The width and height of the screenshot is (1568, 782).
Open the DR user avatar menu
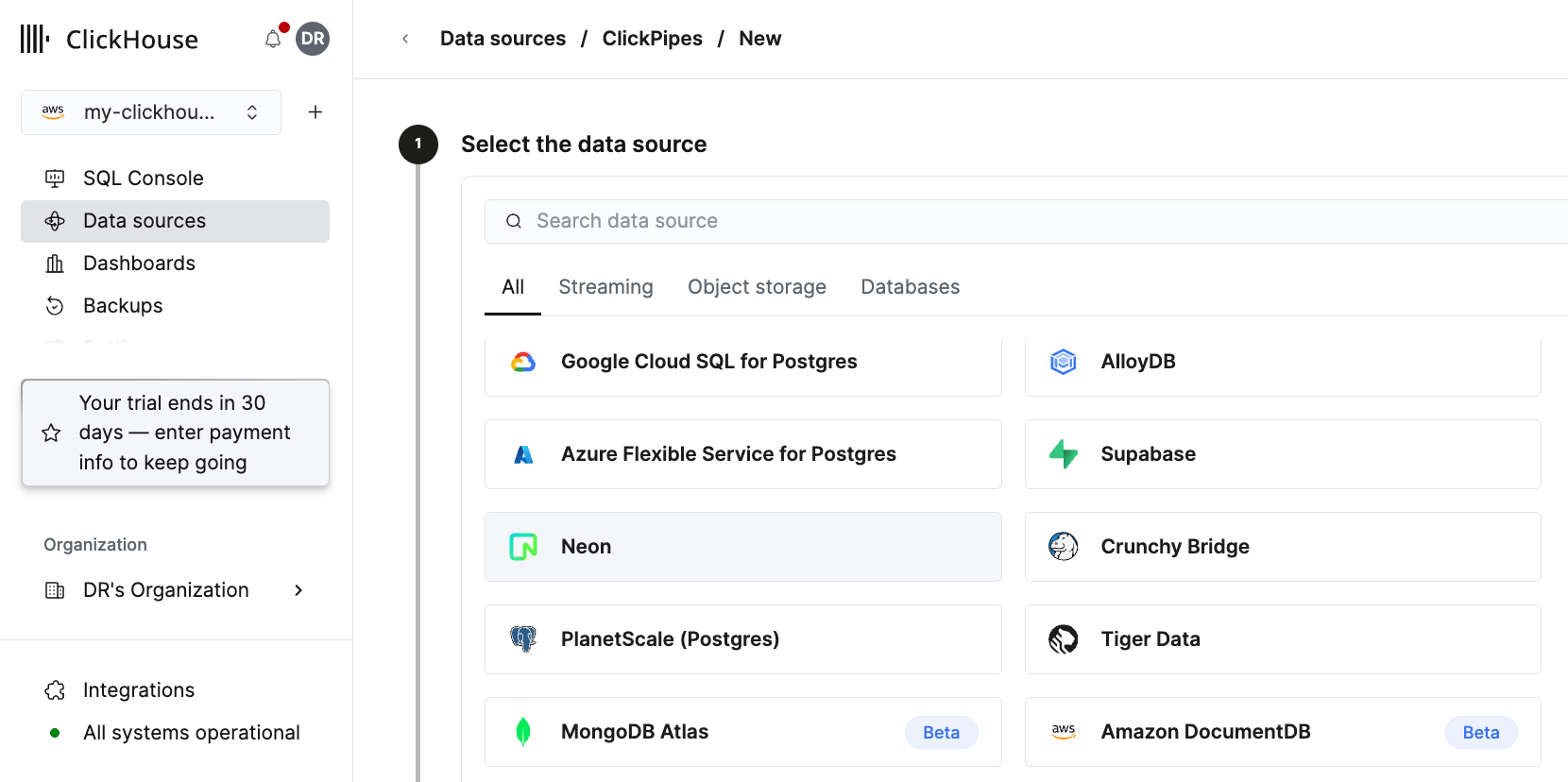coord(313,39)
